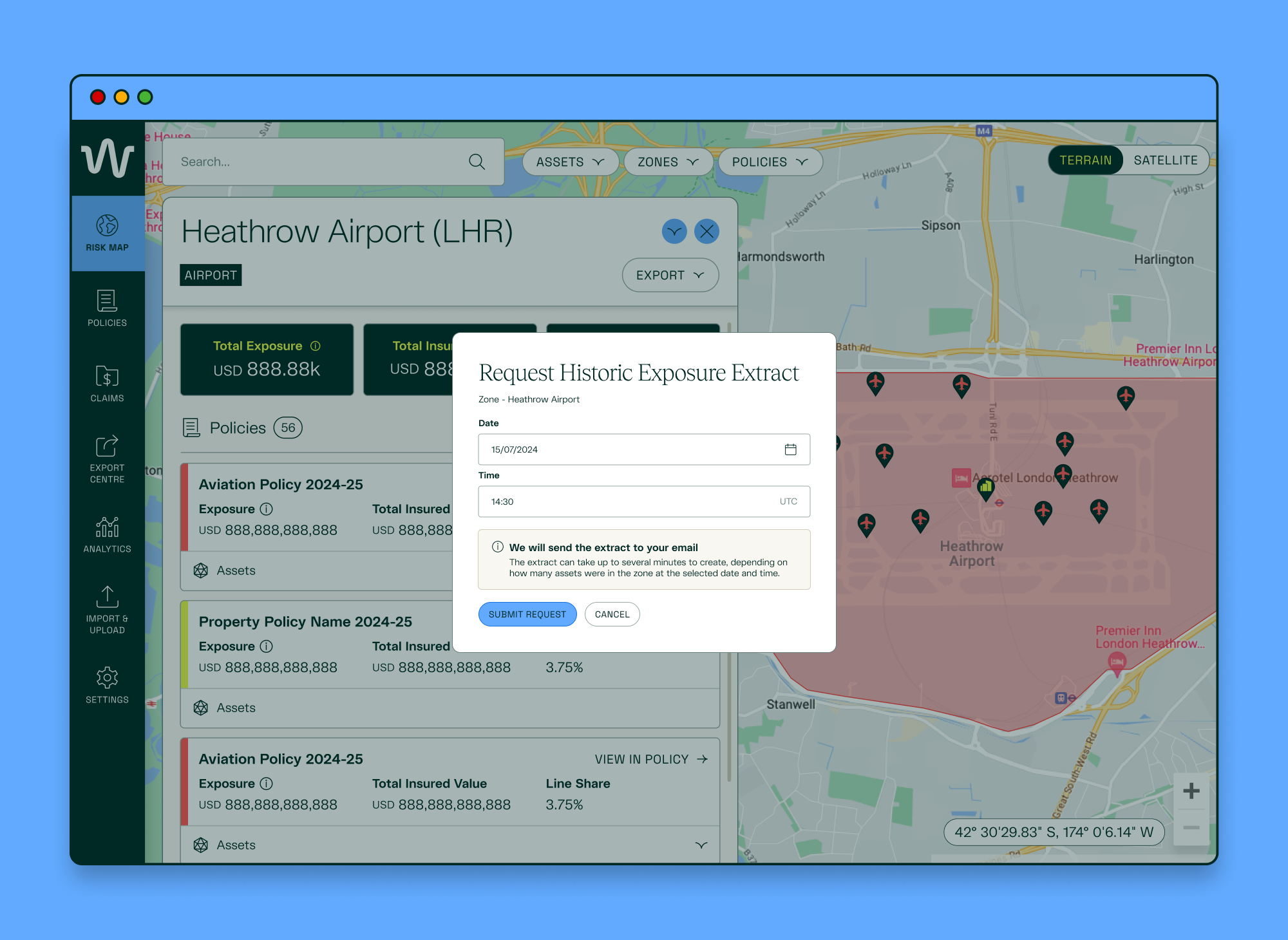The height and width of the screenshot is (940, 1288).
Task: Collapse the Heathrow Airport panel
Action: (x=674, y=231)
